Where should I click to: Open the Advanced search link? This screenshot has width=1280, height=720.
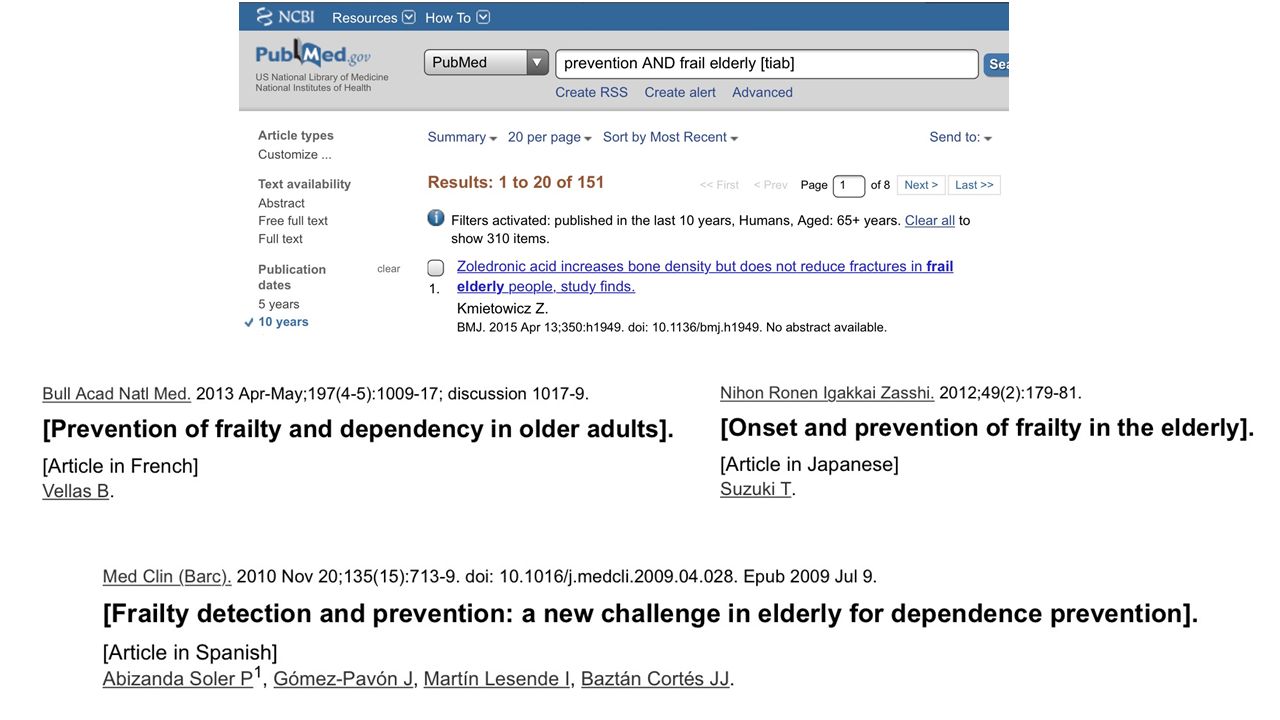[762, 92]
